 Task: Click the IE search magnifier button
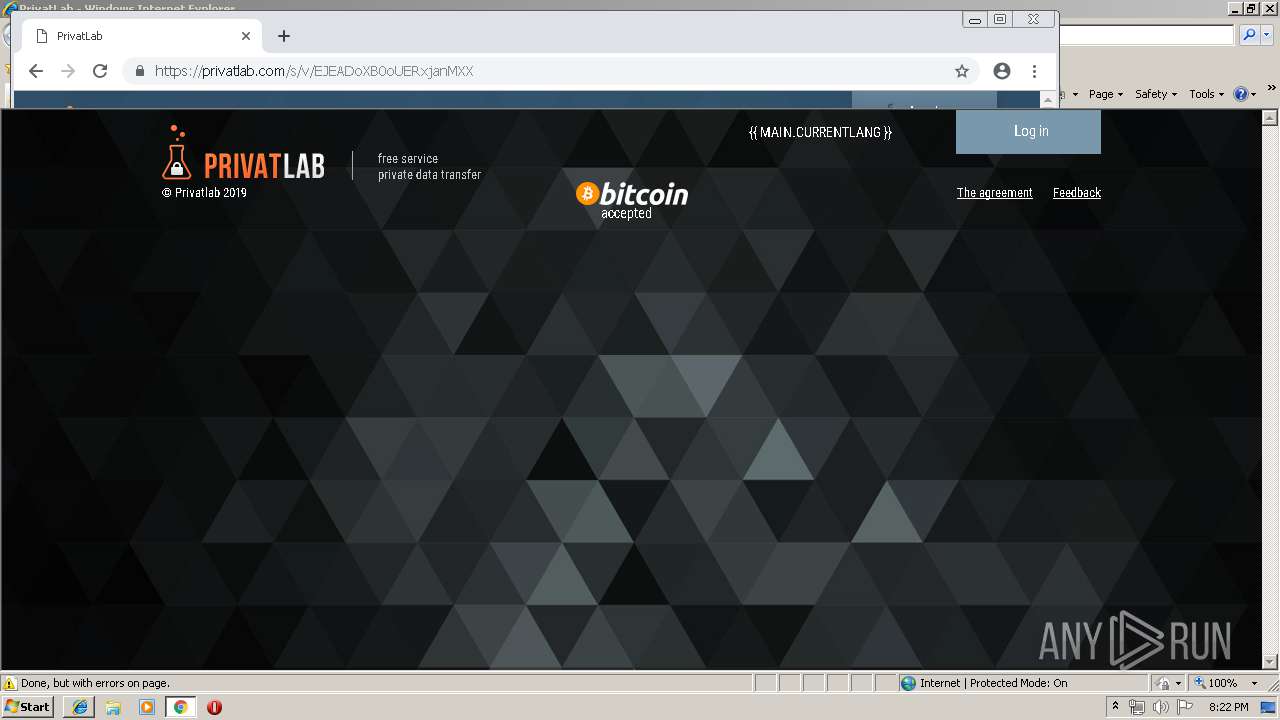pyautogui.click(x=1249, y=35)
